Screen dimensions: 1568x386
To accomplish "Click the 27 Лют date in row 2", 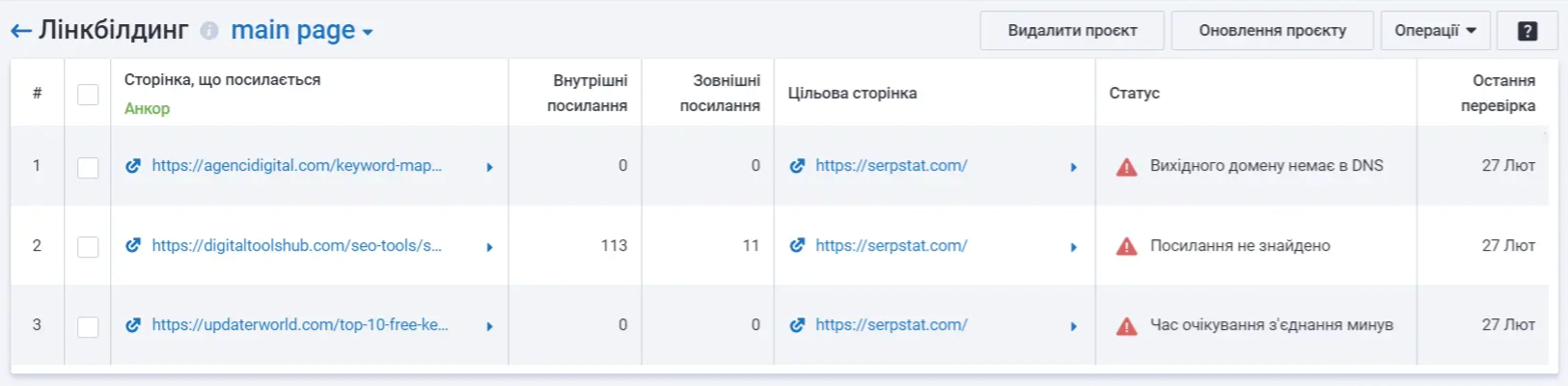I will pos(1508,245).
